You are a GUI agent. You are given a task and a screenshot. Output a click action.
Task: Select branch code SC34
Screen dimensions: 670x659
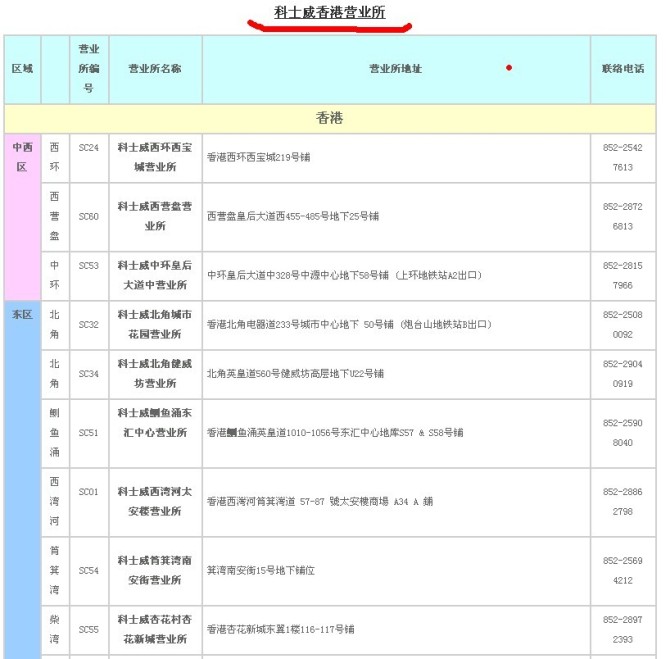pyautogui.click(x=89, y=374)
